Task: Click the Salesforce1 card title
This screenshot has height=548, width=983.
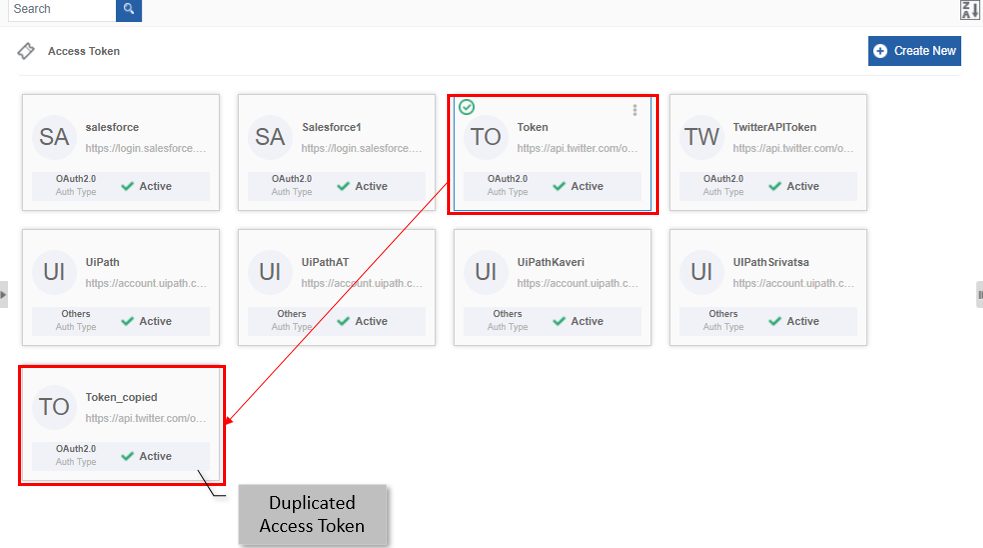Action: pos(331,127)
